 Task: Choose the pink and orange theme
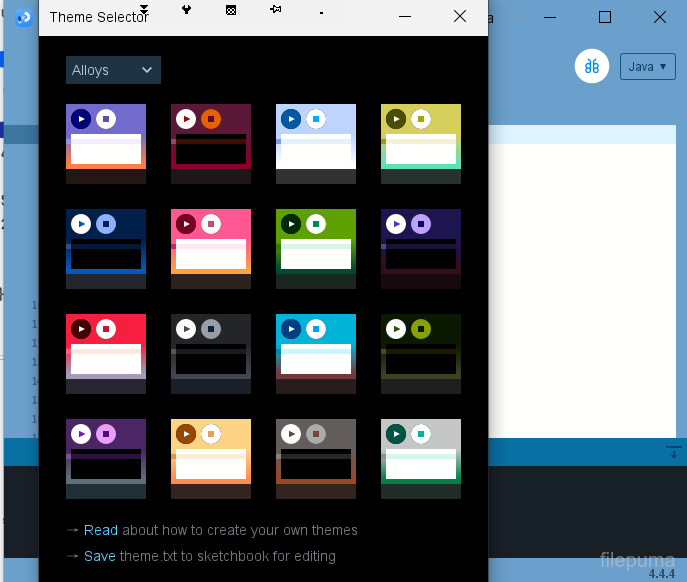(x=211, y=249)
